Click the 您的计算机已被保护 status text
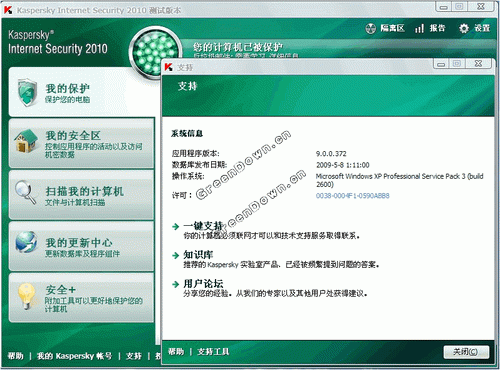The image size is (500, 370). point(238,47)
